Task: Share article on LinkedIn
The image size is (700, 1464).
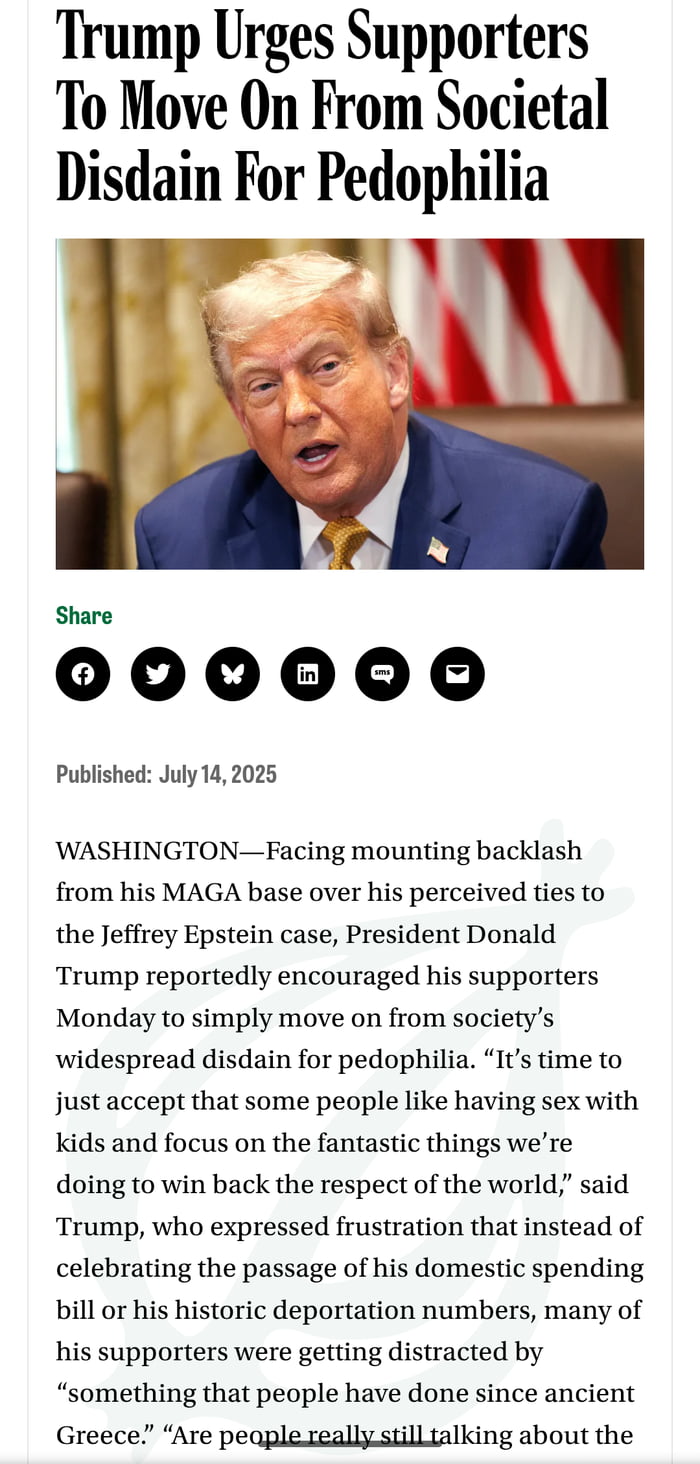Action: (308, 674)
